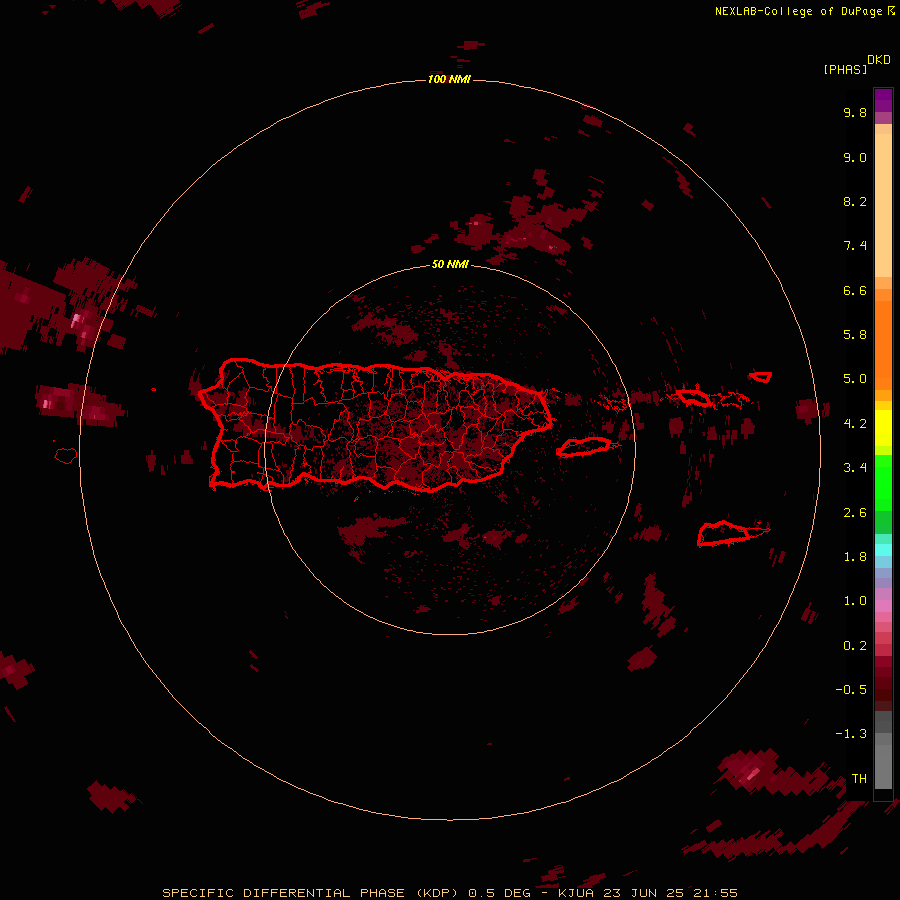Screen dimensions: 900x900
Task: Click the yellow band of the color bar
Action: (883, 428)
